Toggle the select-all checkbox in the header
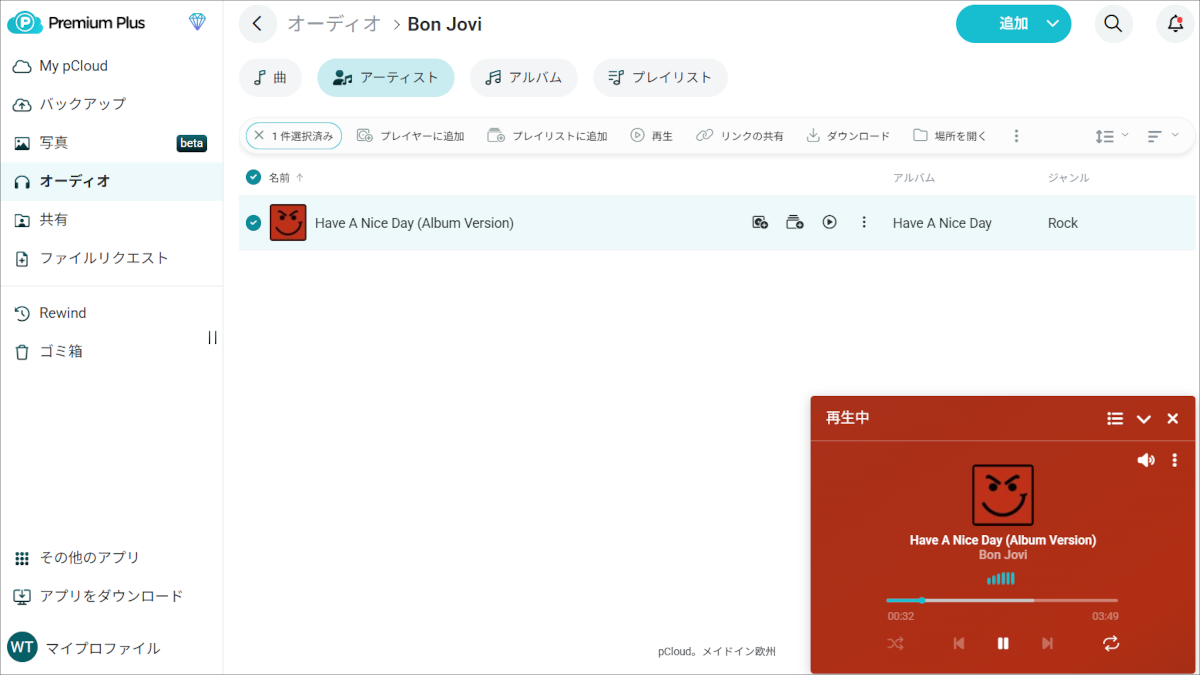The width and height of the screenshot is (1200, 675). (x=253, y=177)
